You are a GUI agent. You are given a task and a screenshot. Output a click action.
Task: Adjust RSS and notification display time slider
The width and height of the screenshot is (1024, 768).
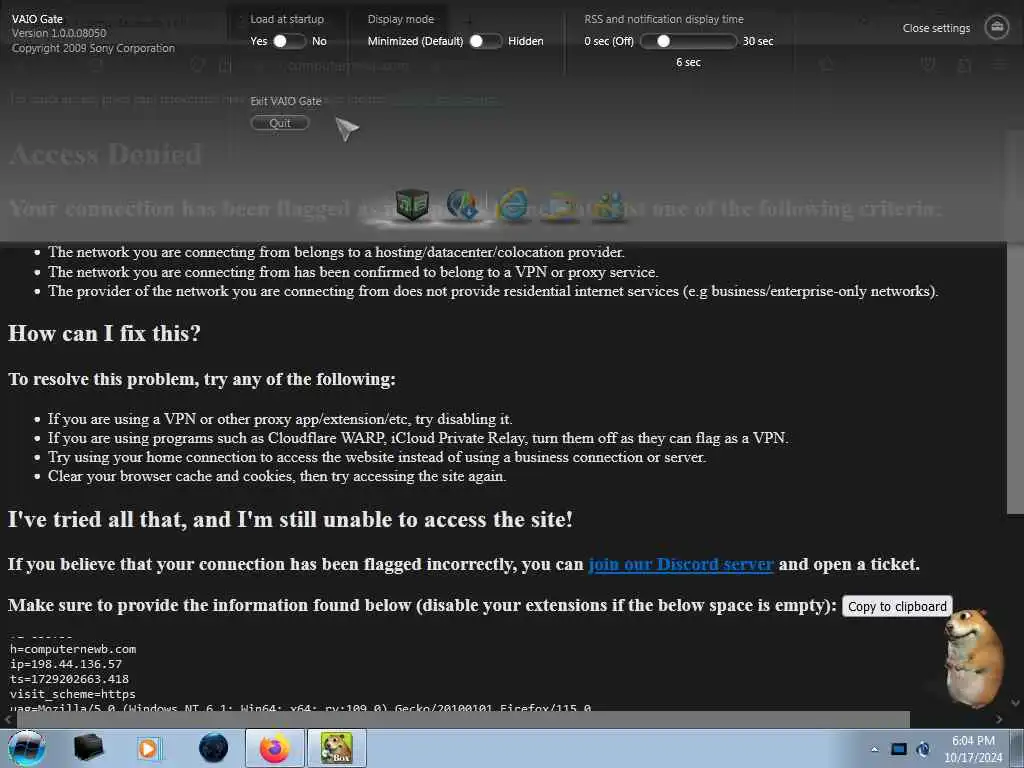[688, 41]
